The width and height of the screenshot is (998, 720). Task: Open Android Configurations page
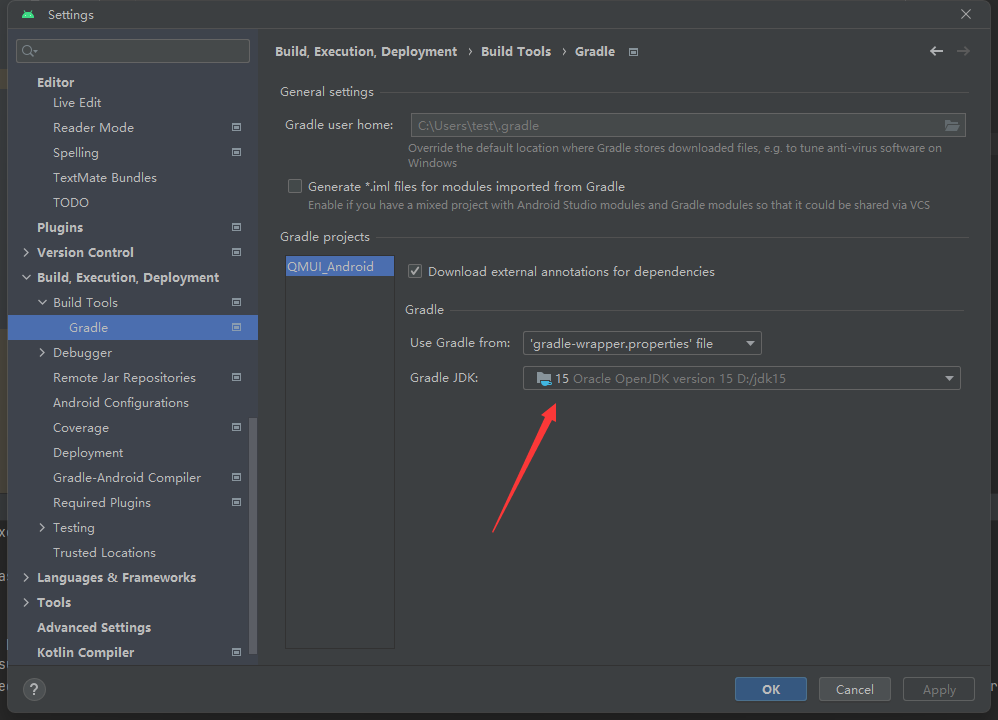[x=121, y=402]
